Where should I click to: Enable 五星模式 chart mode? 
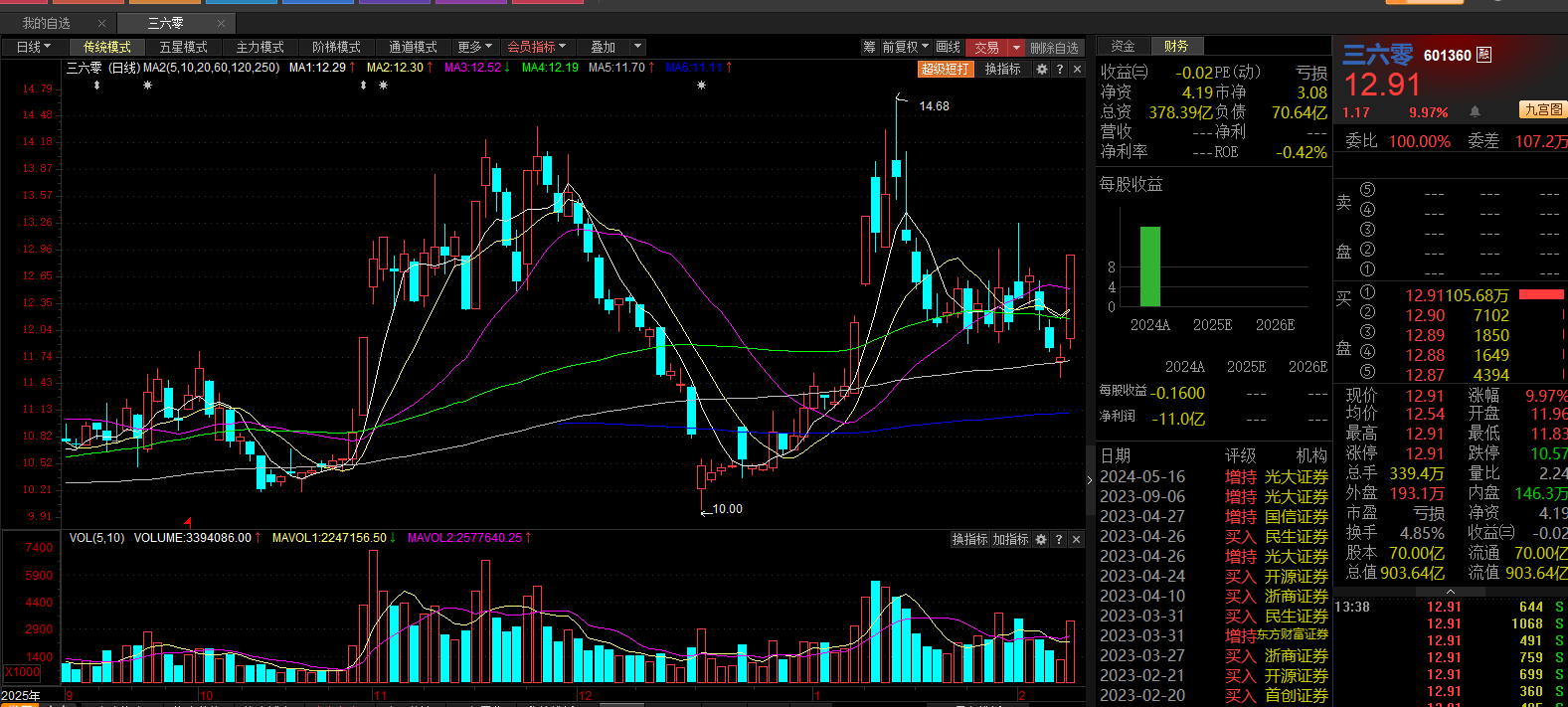[183, 47]
